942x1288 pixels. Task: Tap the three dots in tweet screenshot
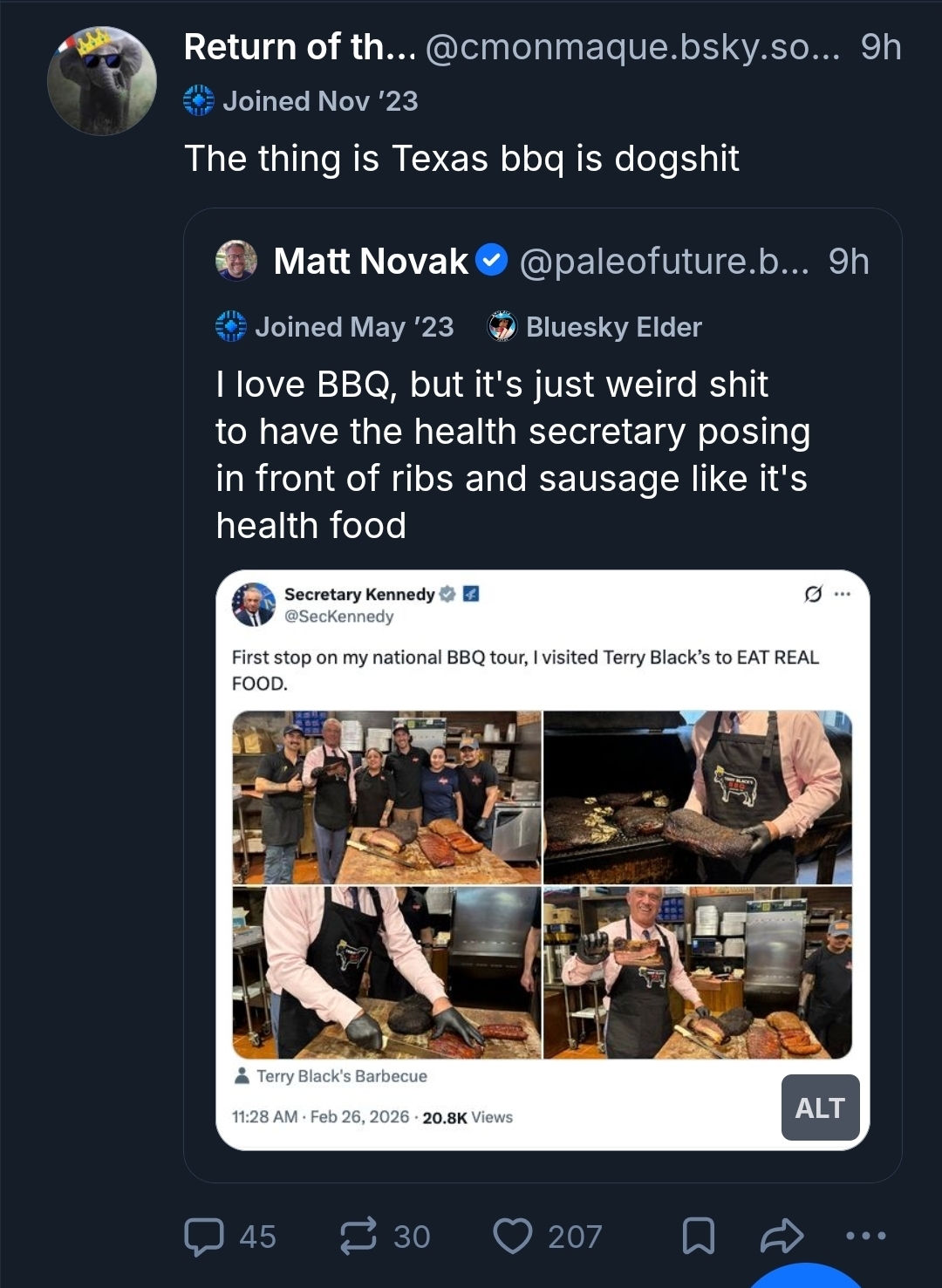coord(842,595)
